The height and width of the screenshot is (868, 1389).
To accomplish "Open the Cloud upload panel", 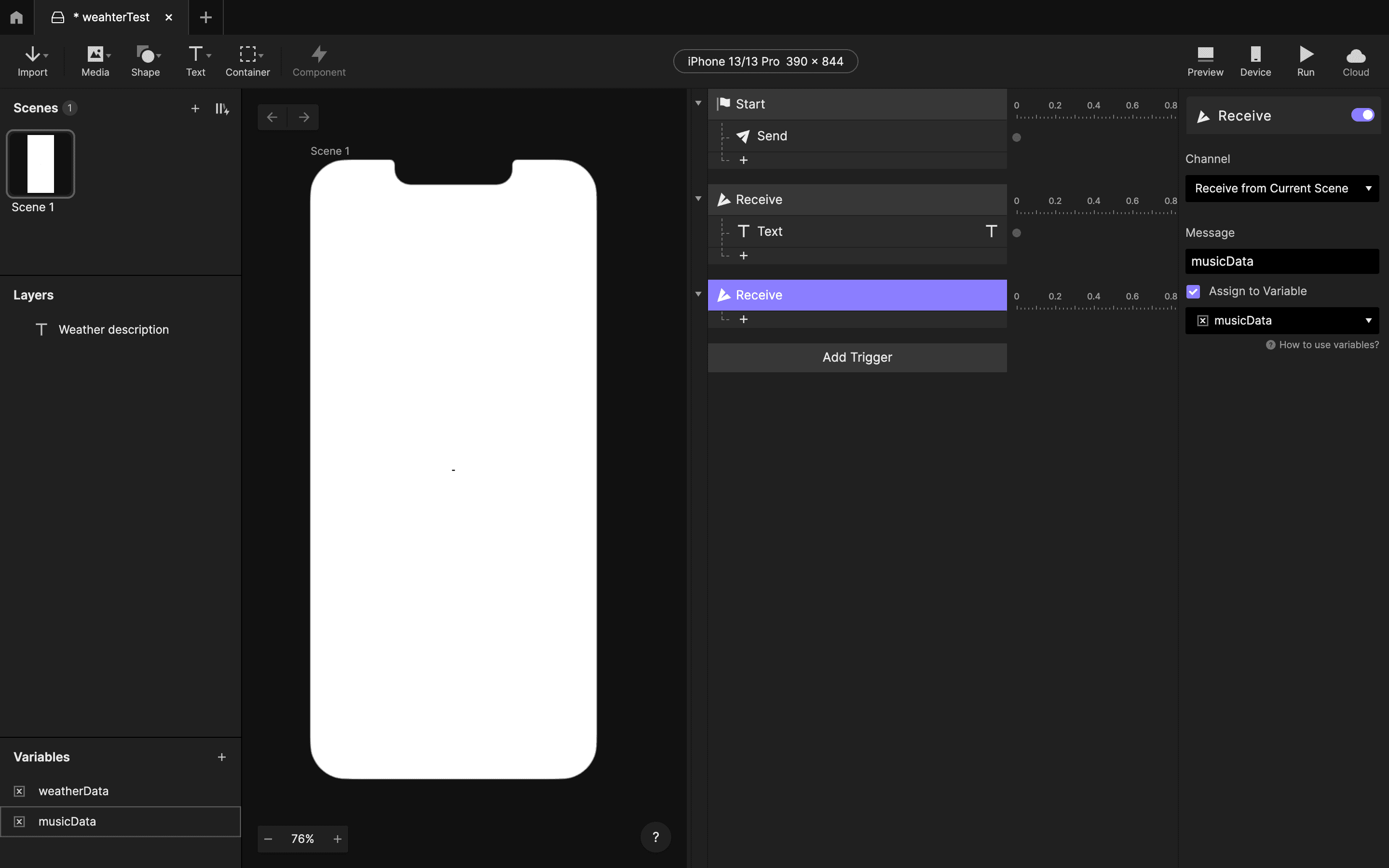I will [x=1355, y=60].
